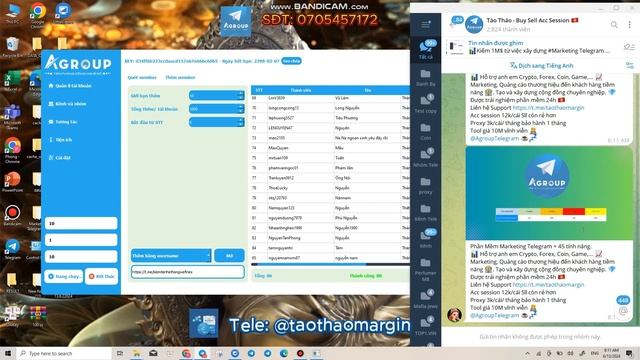
Task: Focus the sidebar field containing 1
Action: coord(81,240)
